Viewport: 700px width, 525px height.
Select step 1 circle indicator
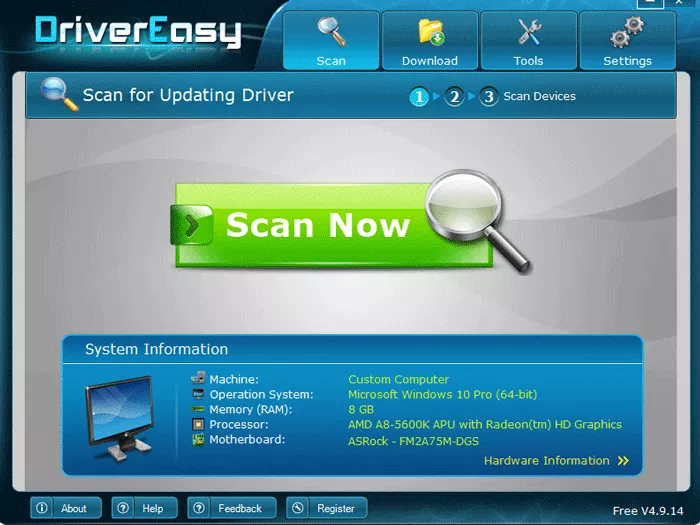click(419, 96)
